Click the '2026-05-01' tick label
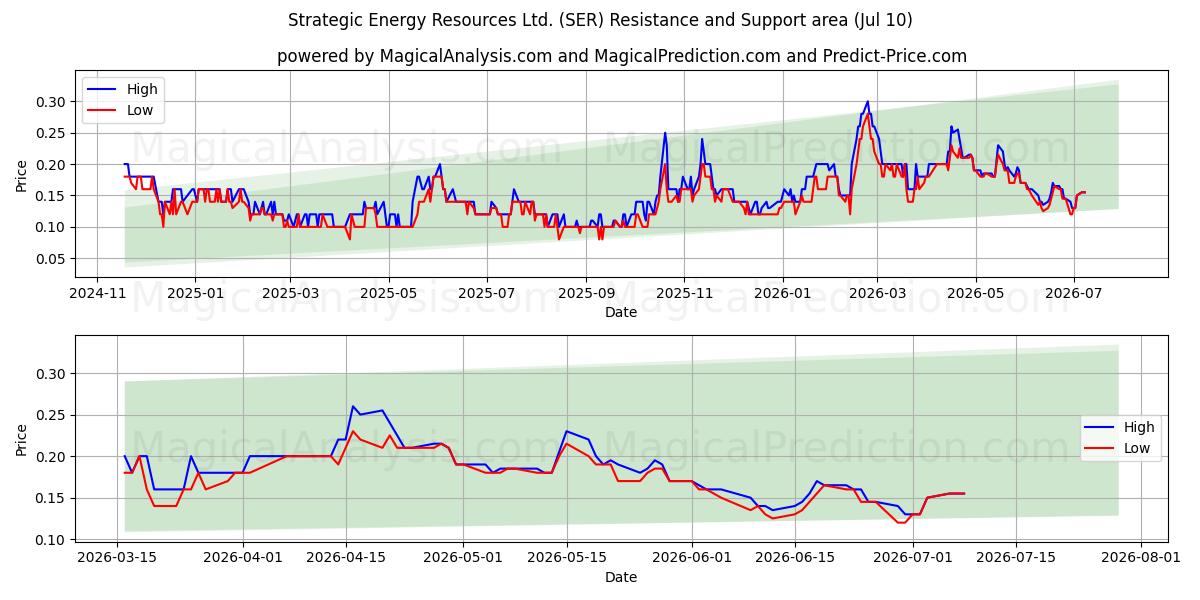The height and width of the screenshot is (600, 1200). [x=464, y=558]
